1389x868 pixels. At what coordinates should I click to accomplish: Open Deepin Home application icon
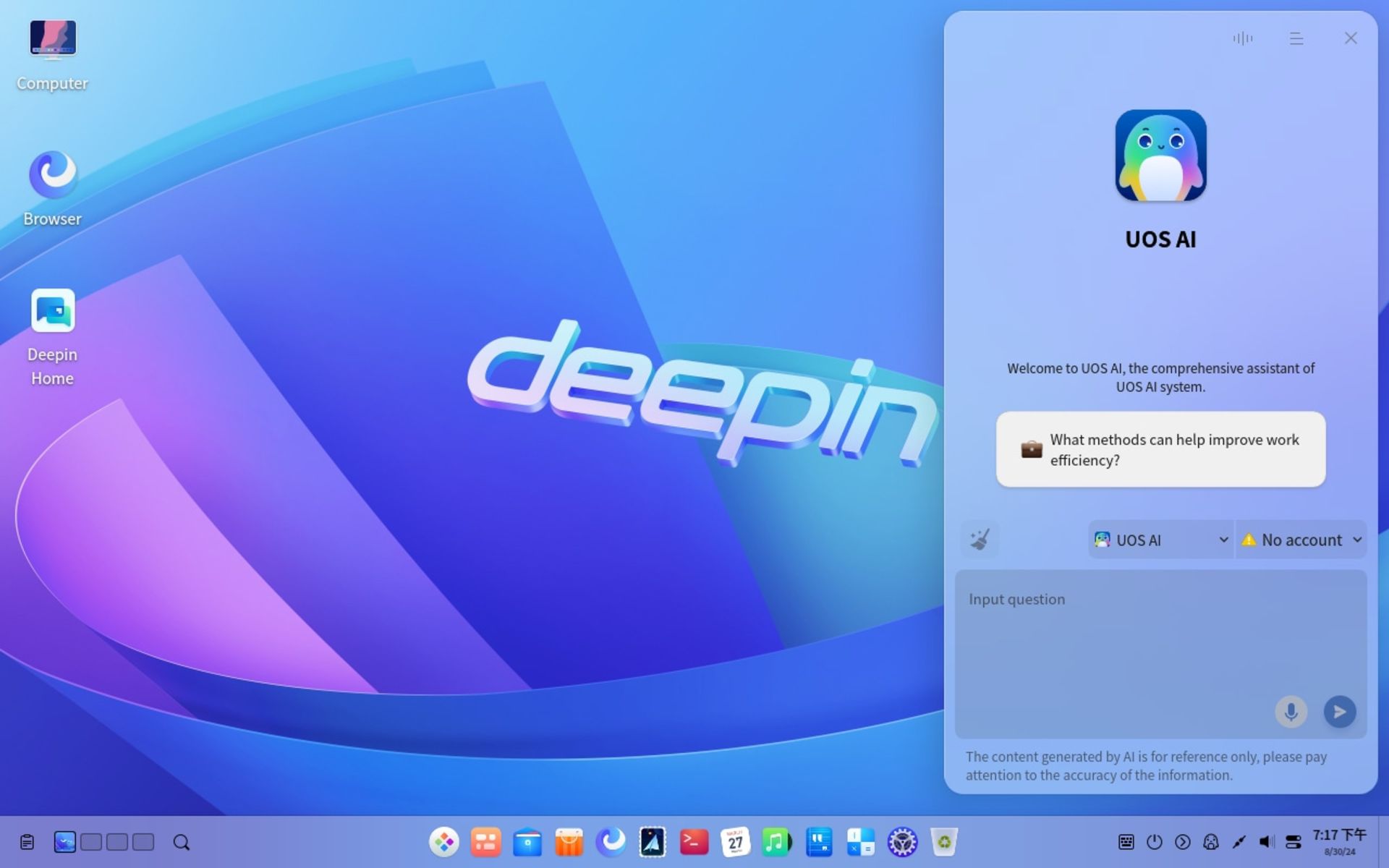tap(52, 310)
